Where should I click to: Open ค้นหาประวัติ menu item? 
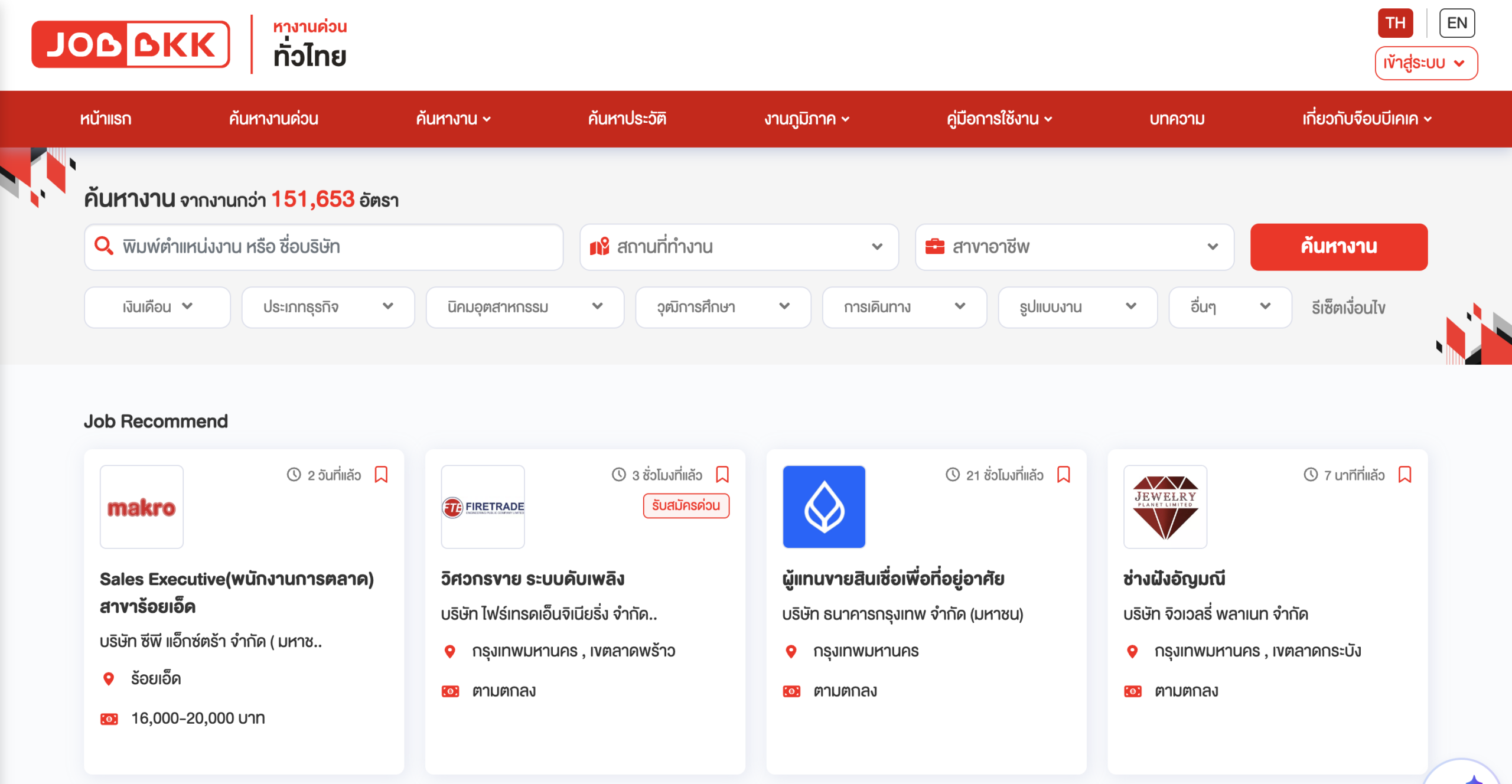pos(627,119)
